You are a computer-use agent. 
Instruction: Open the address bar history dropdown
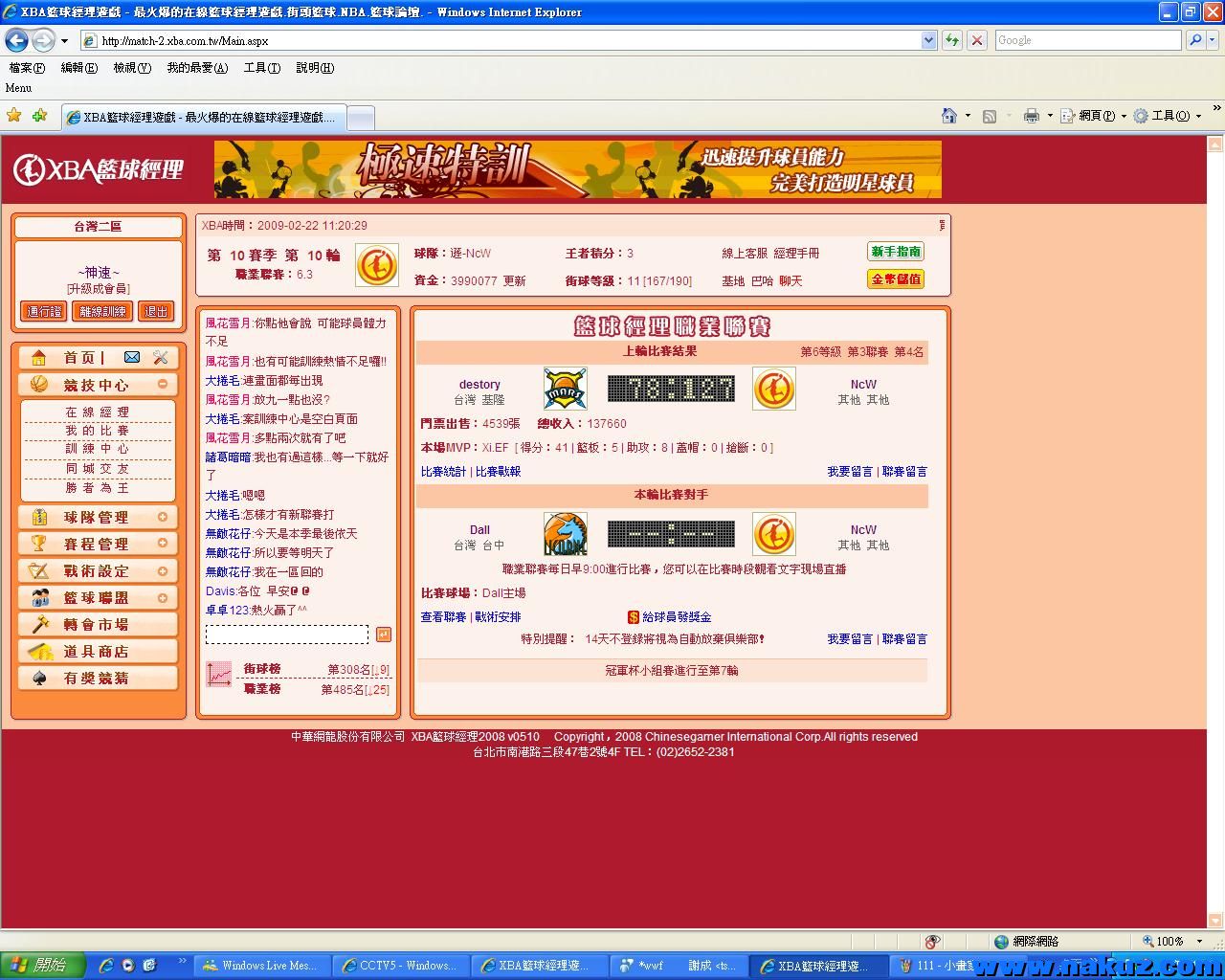click(x=928, y=40)
